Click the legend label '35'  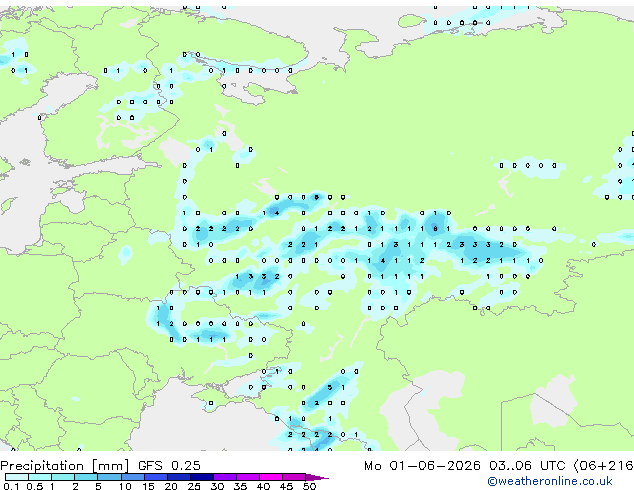240,486
